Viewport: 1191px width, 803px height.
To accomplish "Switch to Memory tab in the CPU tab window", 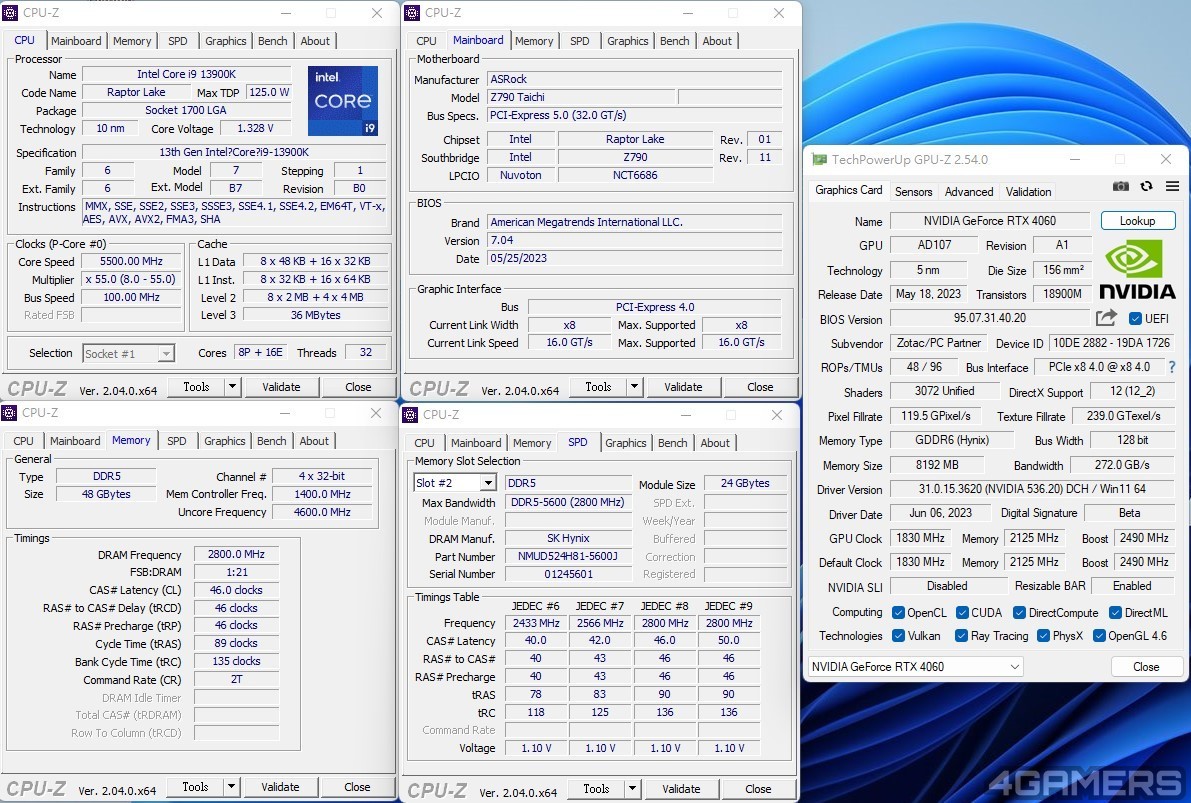I will pos(132,41).
